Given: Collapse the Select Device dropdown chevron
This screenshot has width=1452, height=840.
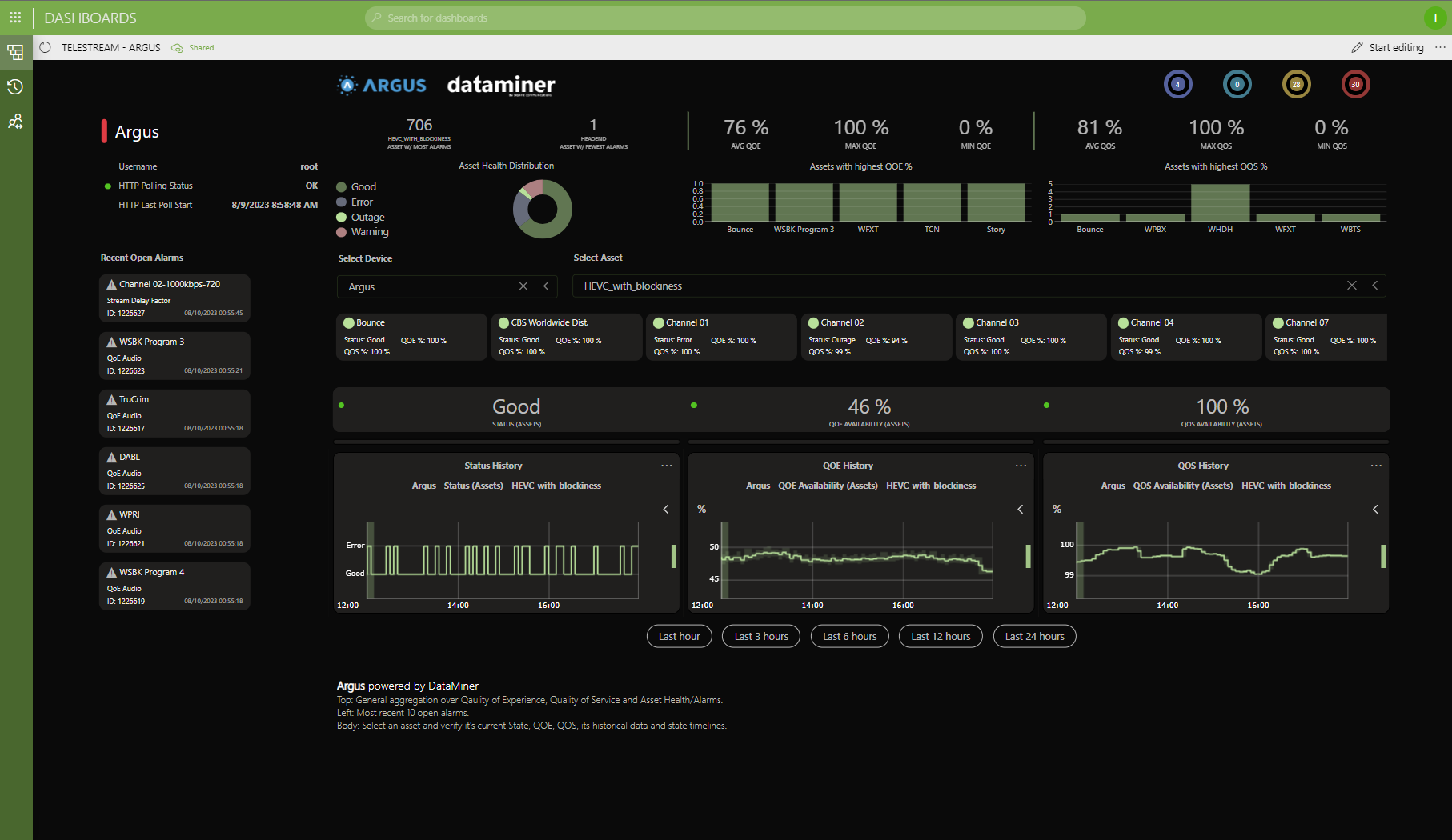Looking at the screenshot, I should [547, 286].
